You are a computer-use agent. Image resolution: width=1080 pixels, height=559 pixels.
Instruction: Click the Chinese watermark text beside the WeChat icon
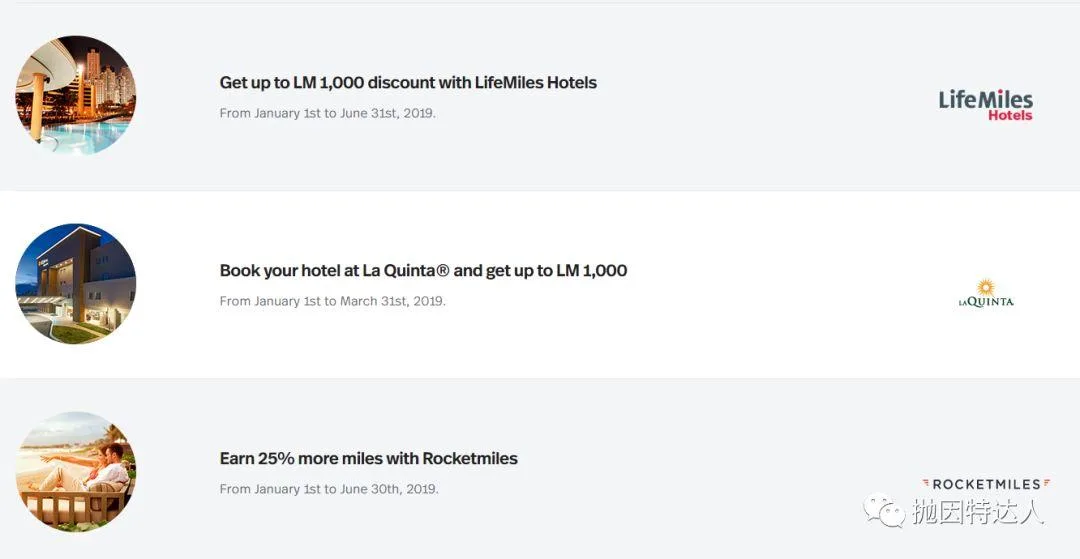977,512
